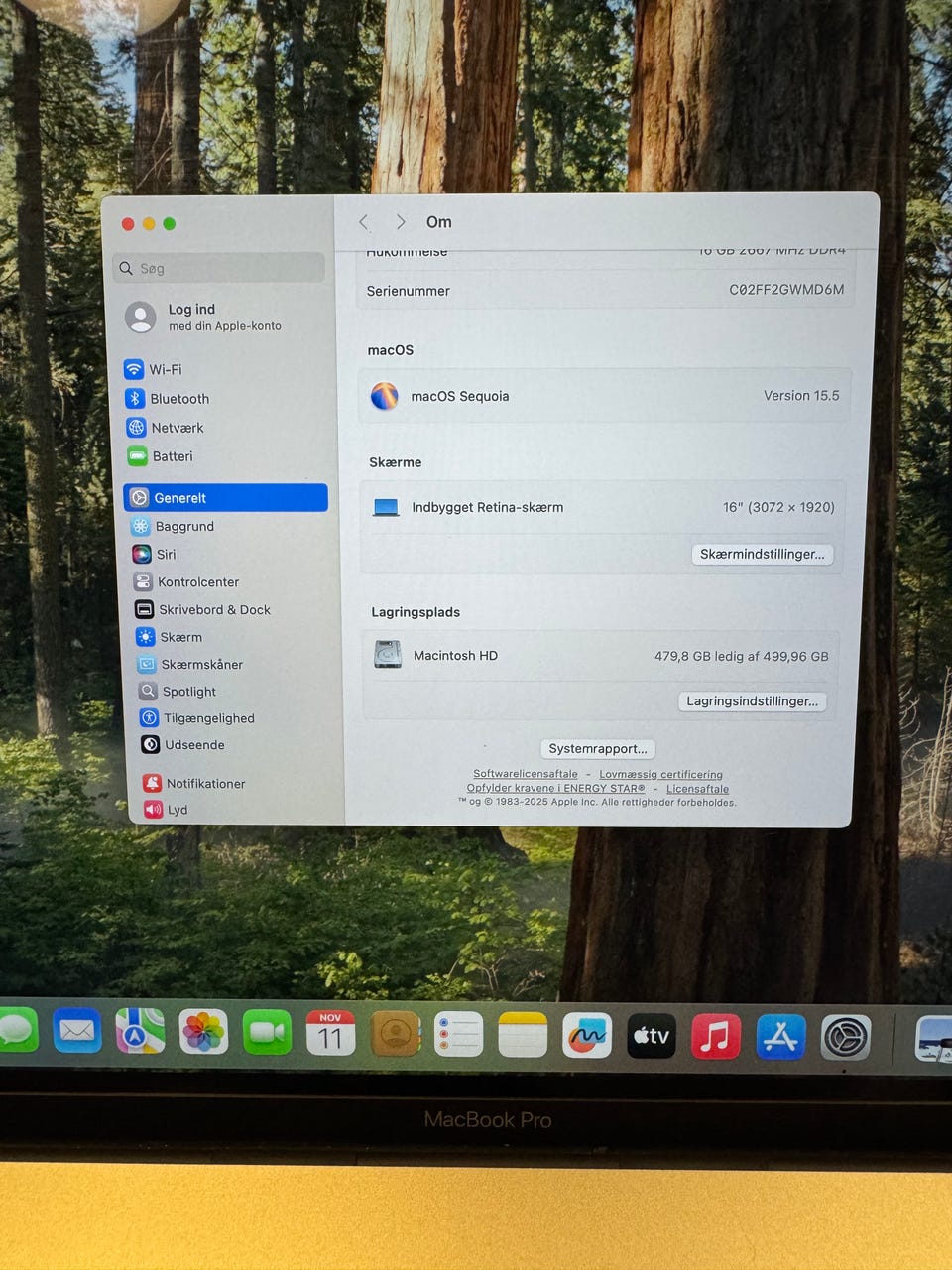Open Notifikationer settings
Image resolution: width=952 pixels, height=1270 pixels.
(193, 783)
